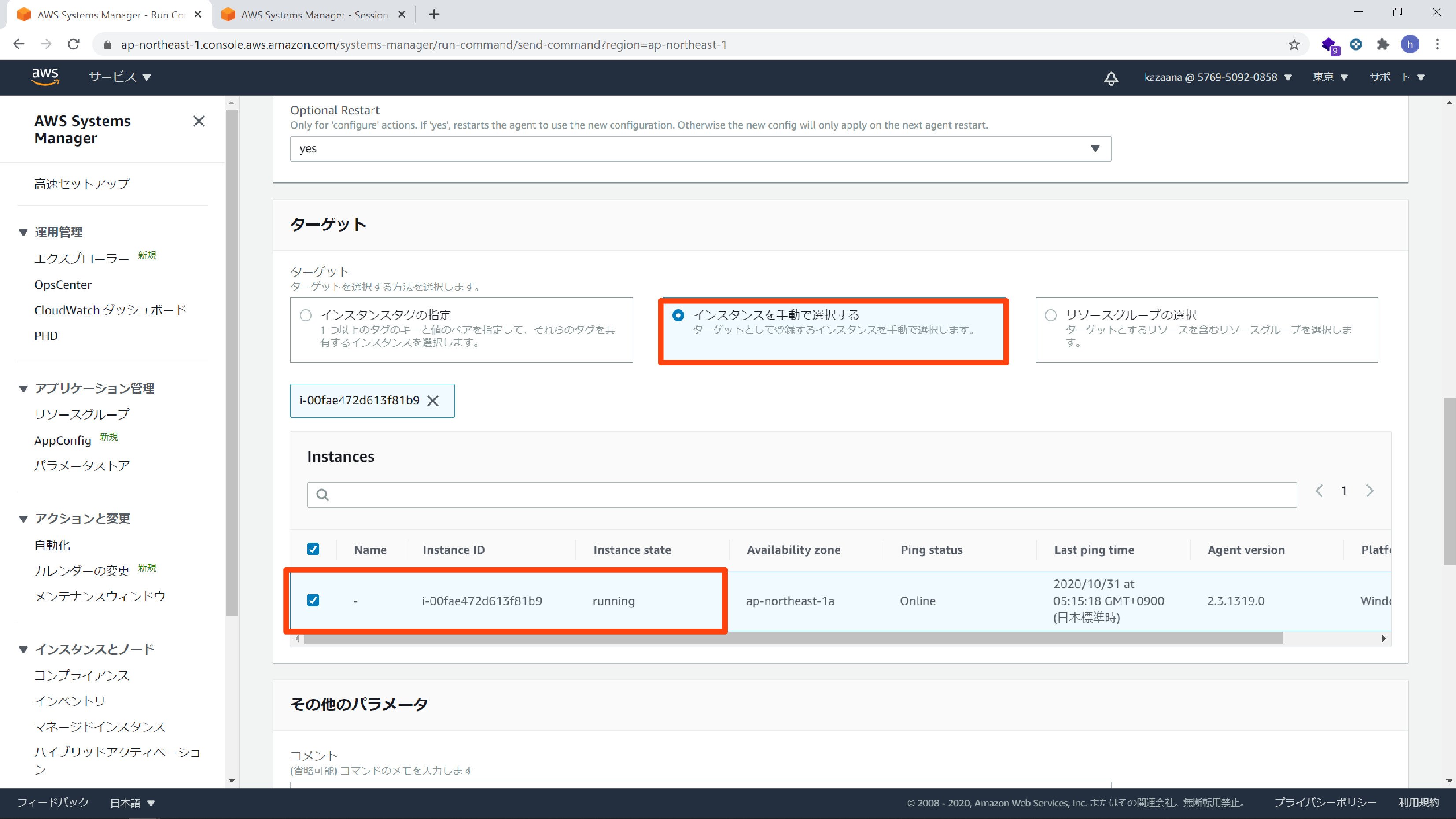Navigate forward in browser

[x=46, y=44]
